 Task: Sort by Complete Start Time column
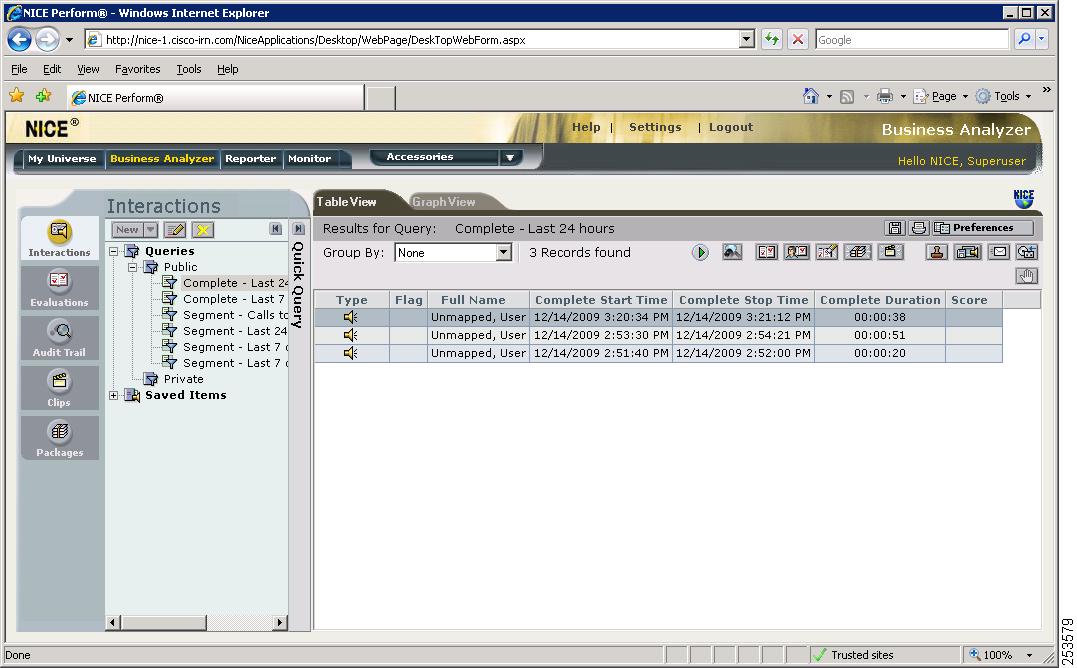601,300
